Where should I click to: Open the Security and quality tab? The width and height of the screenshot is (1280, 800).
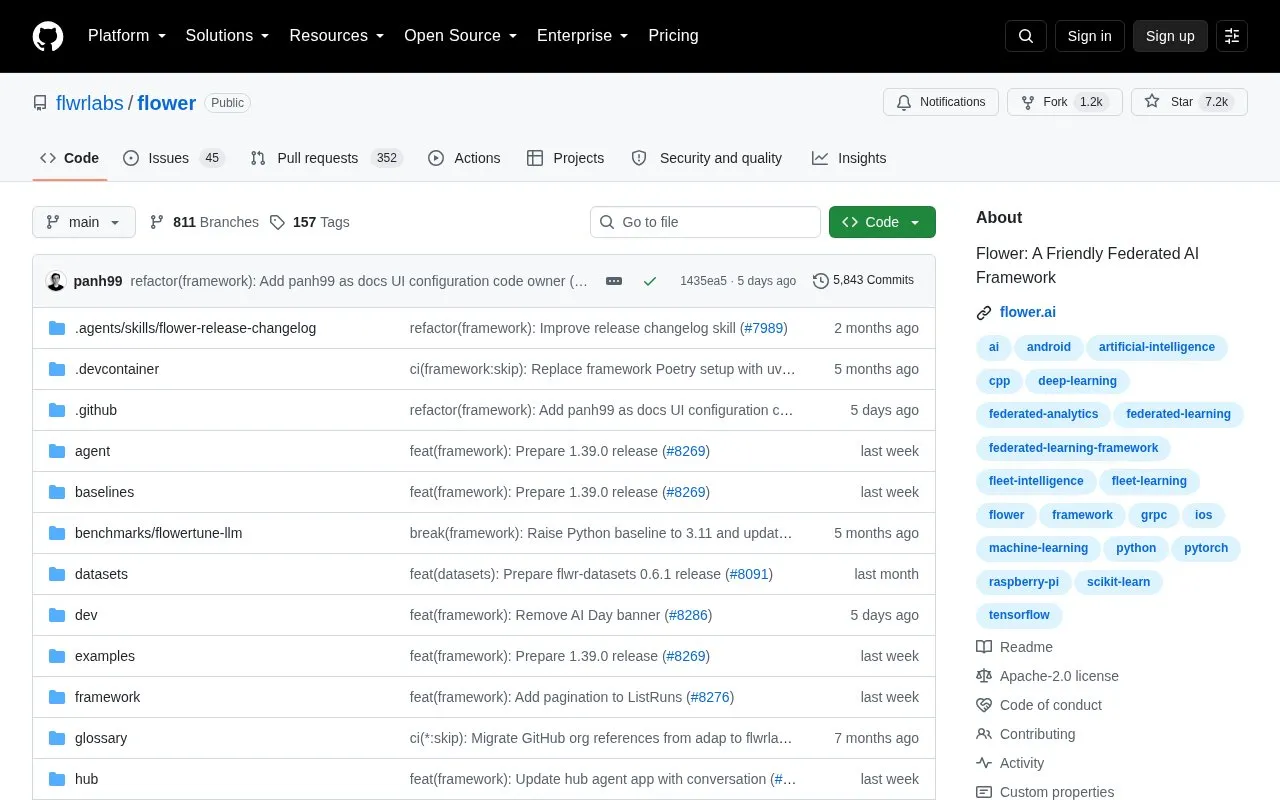[707, 158]
